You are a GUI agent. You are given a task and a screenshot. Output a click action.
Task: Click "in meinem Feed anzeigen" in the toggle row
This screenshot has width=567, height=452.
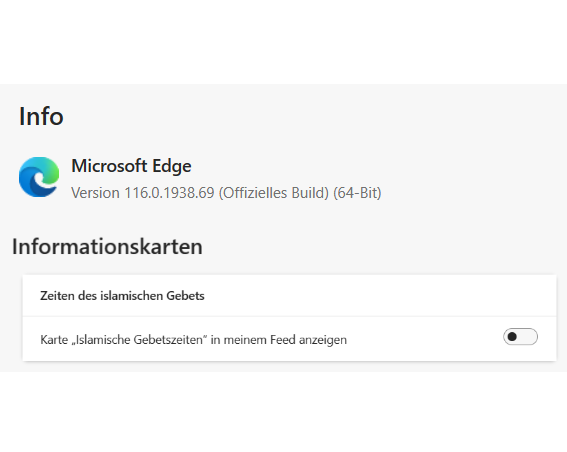278,340
